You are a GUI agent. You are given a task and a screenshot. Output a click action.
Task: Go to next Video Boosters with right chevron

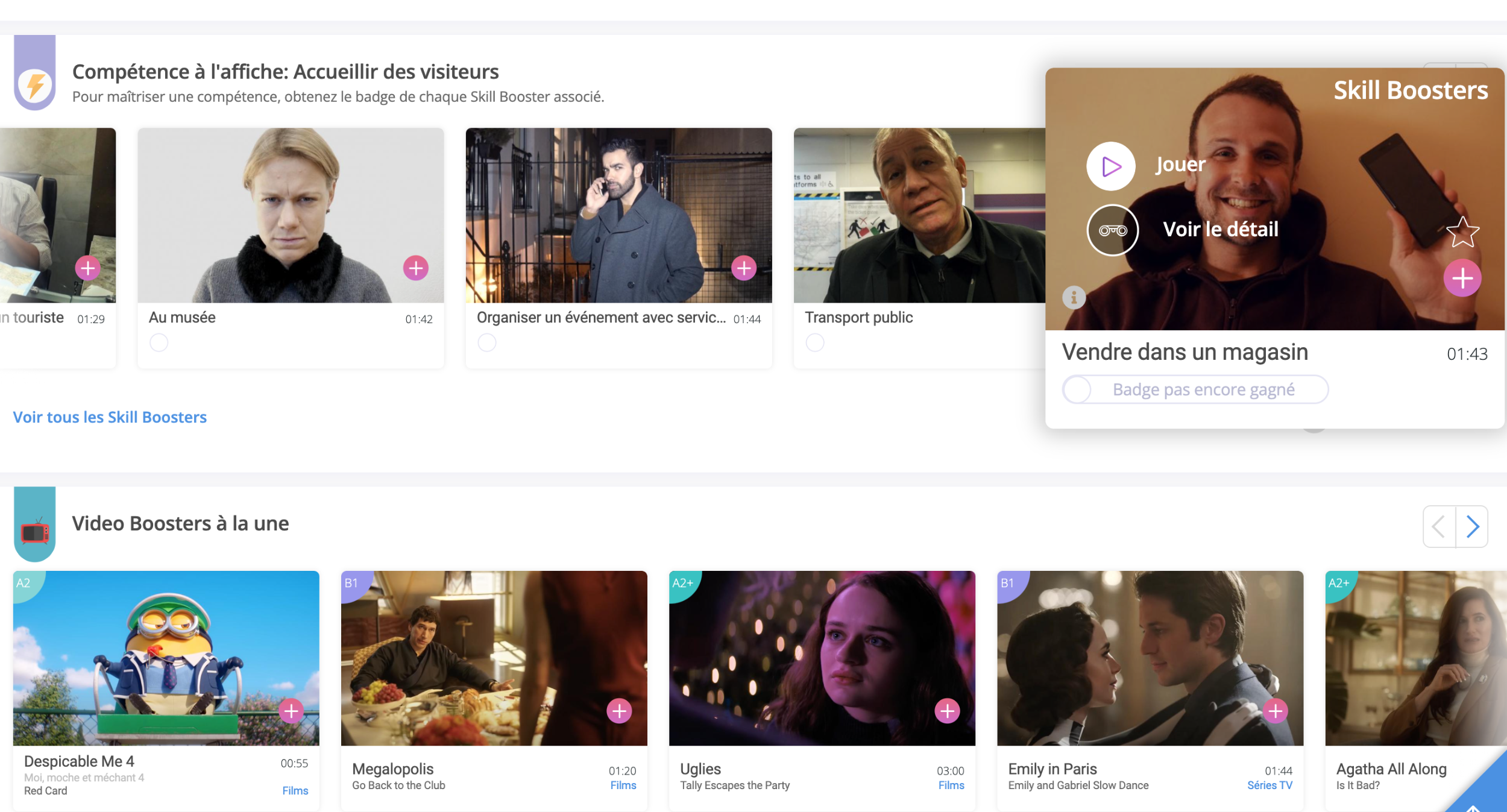(1472, 527)
